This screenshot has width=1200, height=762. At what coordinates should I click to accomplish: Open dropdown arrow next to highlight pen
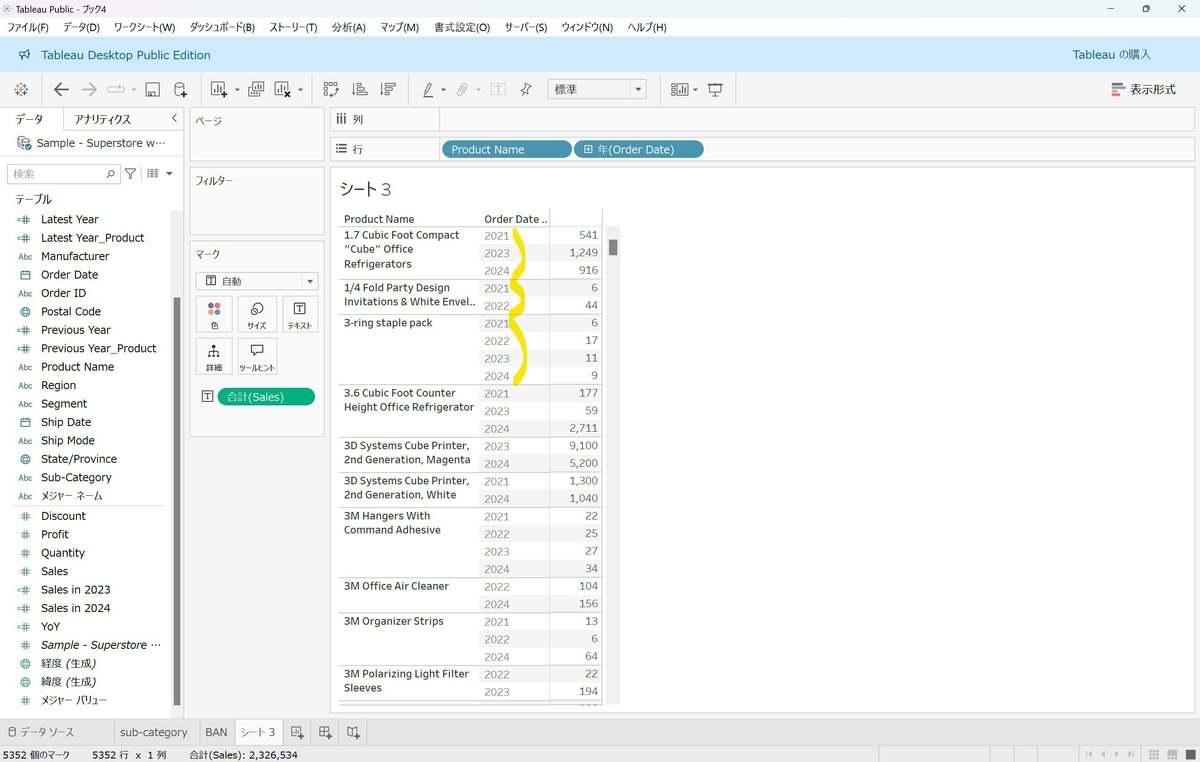pos(443,91)
